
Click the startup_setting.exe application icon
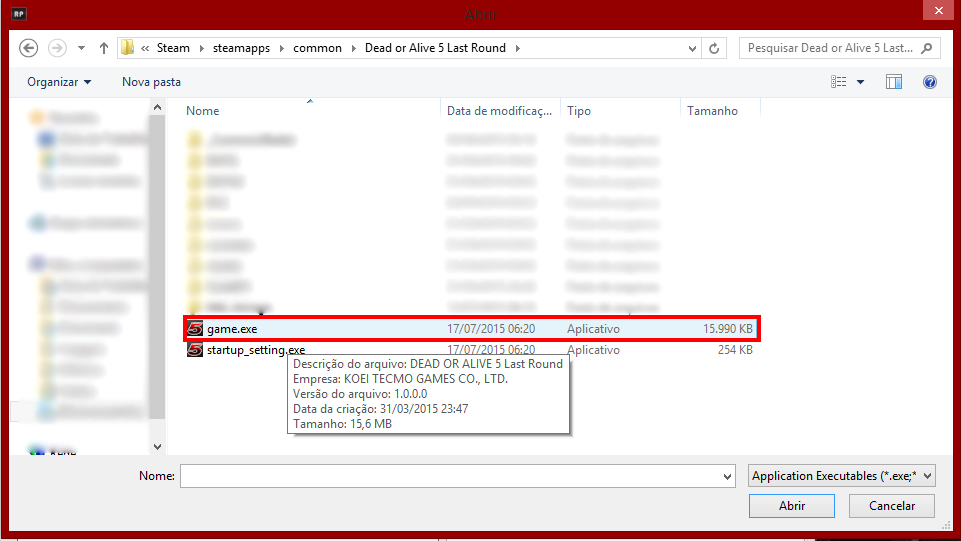[195, 349]
